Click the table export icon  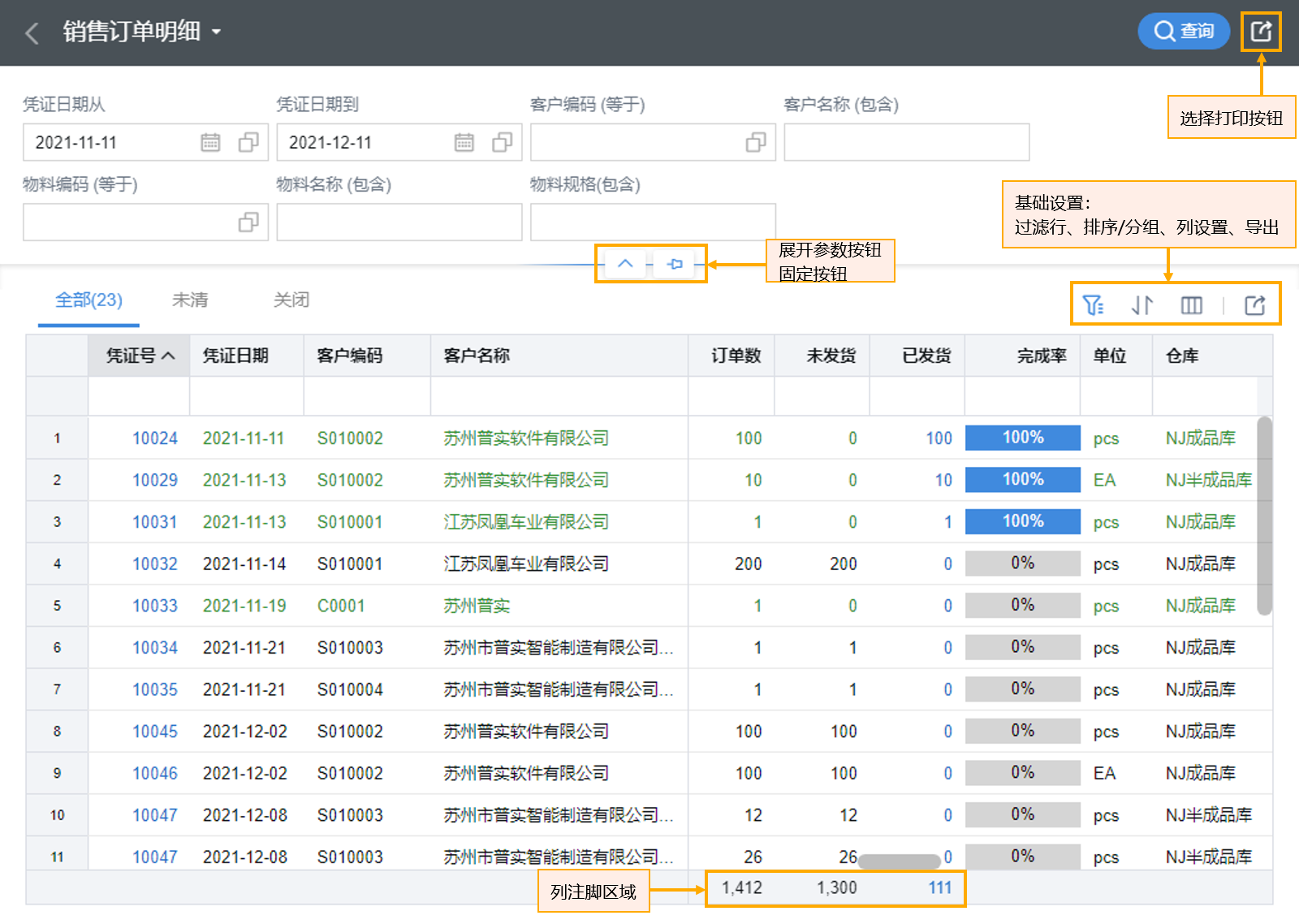(1255, 305)
